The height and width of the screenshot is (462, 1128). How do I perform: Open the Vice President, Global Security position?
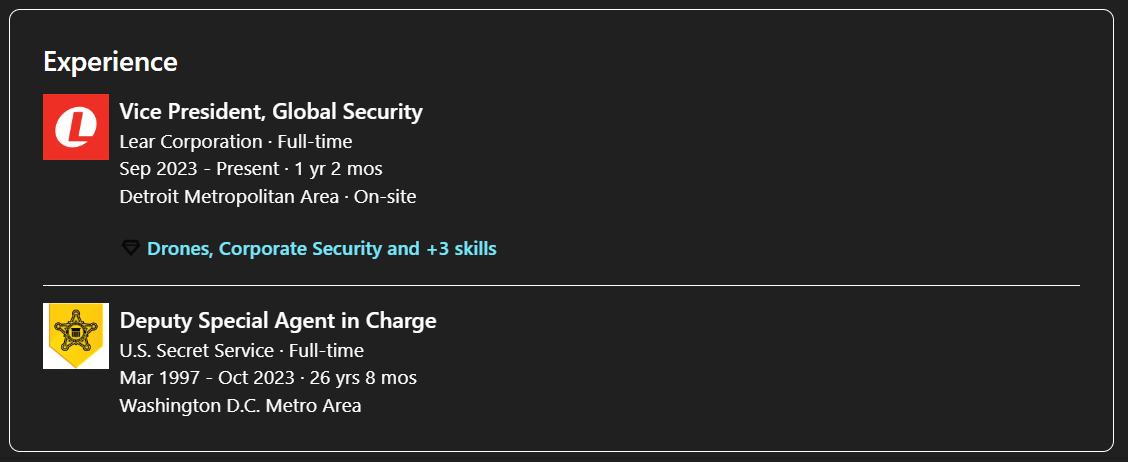[271, 112]
